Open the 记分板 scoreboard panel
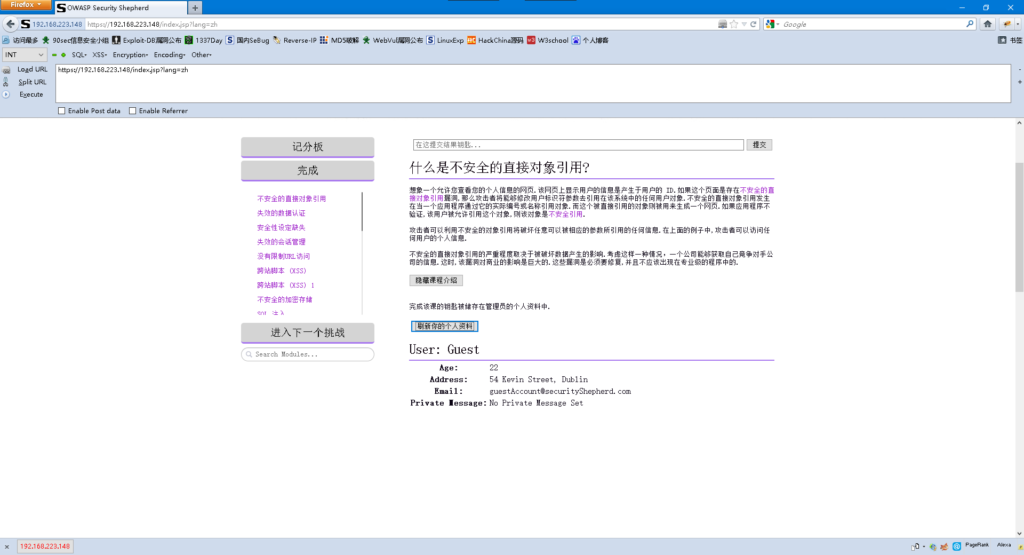Viewport: 1024px width, 555px height. (308, 147)
